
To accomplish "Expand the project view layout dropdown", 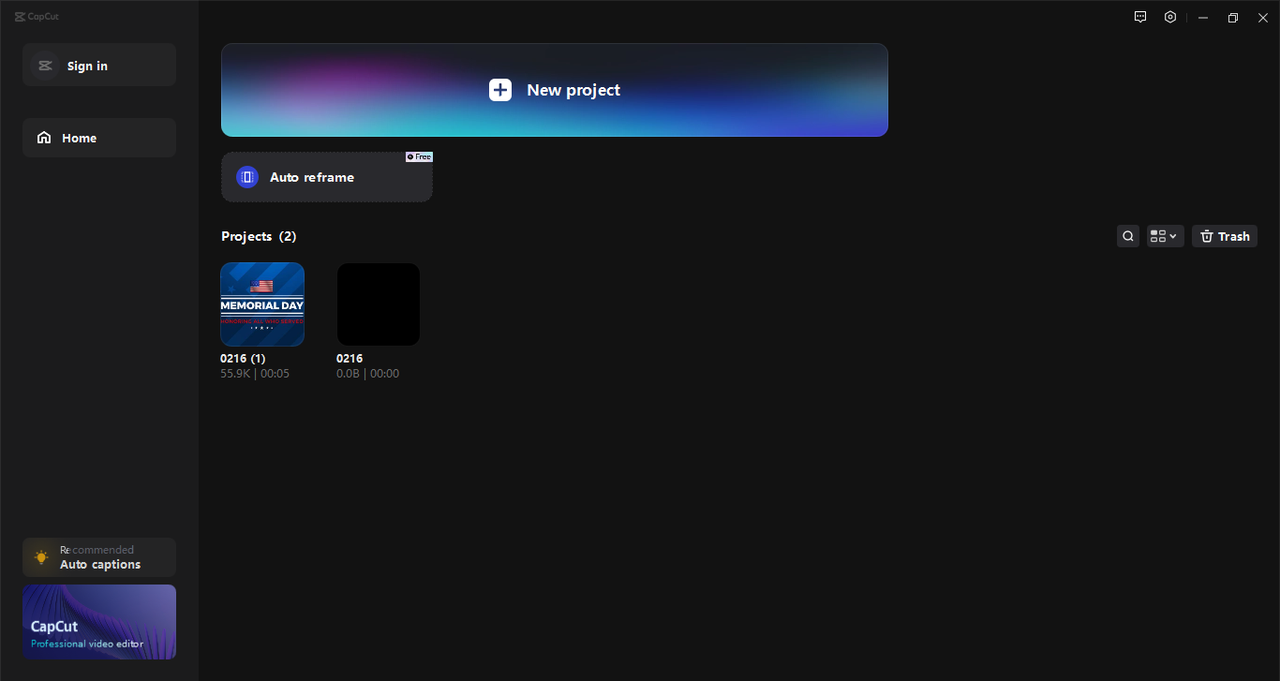I will pos(1164,236).
